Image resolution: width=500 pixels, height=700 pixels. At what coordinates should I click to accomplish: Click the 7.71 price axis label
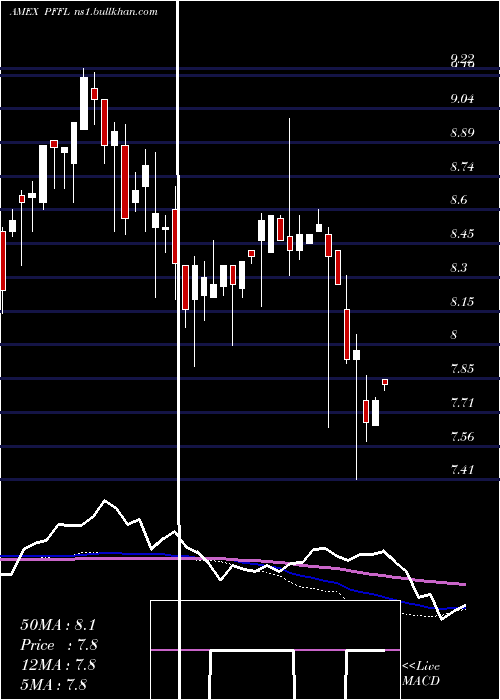click(x=462, y=403)
